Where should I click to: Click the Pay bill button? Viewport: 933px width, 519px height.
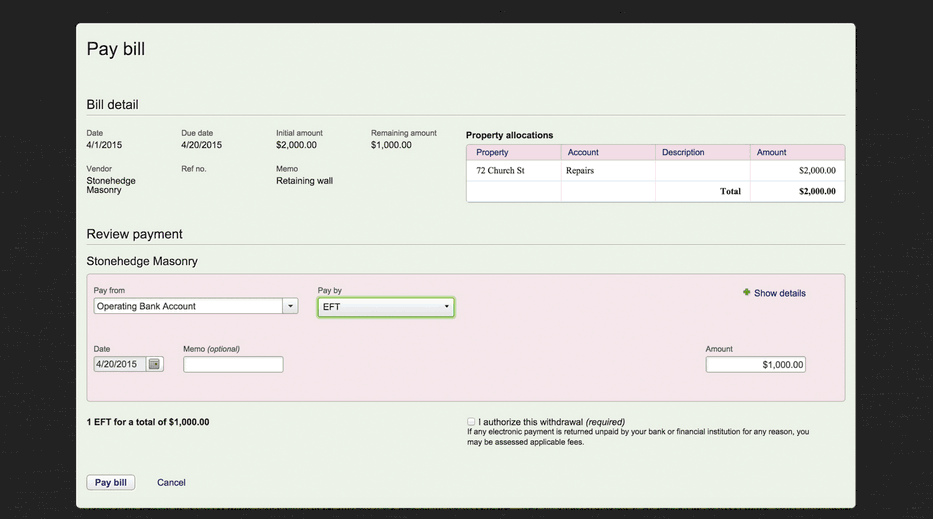click(111, 482)
